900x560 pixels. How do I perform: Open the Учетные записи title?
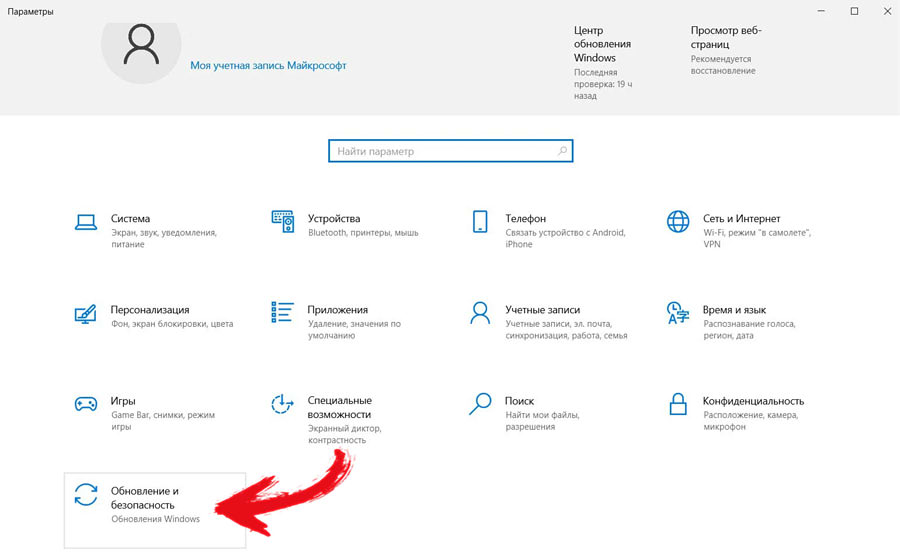(542, 310)
